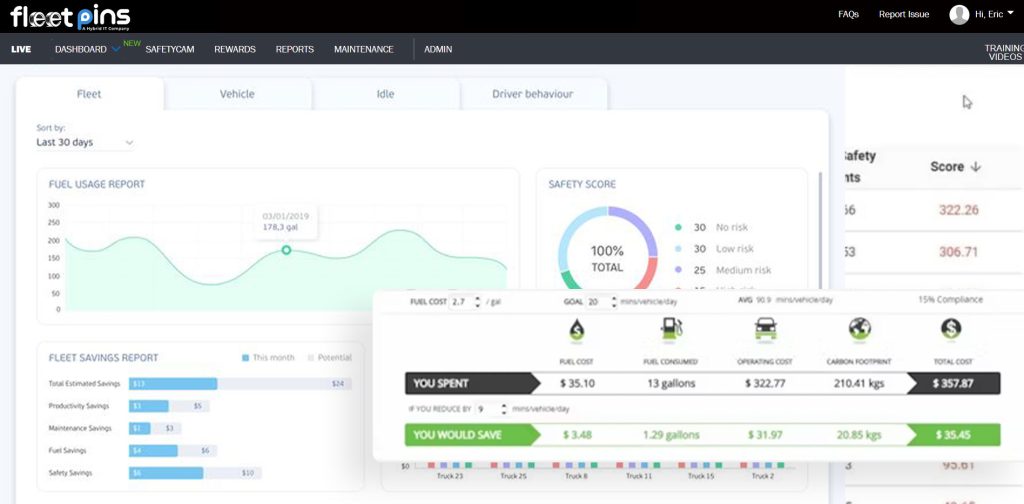Image resolution: width=1024 pixels, height=504 pixels.
Task: Adjust the Fuel Cost stepper arrows
Action: pos(477,302)
